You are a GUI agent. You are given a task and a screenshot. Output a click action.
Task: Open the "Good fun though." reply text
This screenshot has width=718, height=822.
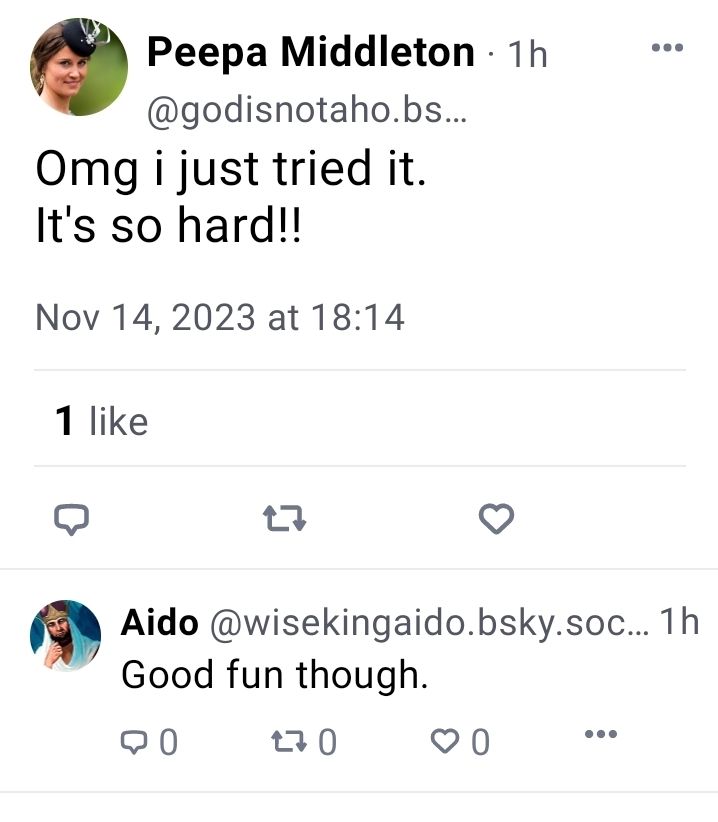(x=274, y=677)
